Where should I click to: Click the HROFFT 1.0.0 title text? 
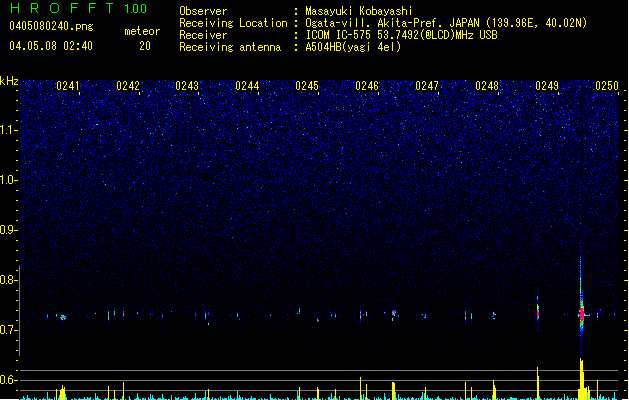pos(78,8)
